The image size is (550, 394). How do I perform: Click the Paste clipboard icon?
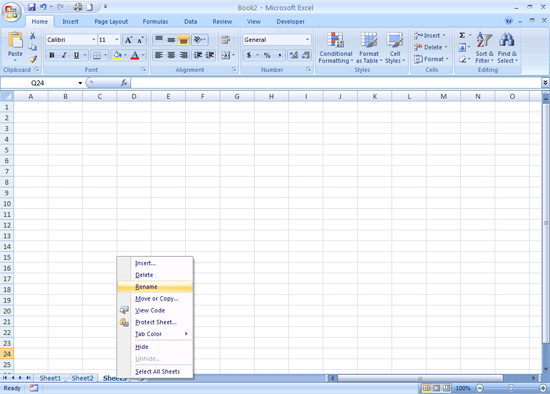[x=15, y=40]
